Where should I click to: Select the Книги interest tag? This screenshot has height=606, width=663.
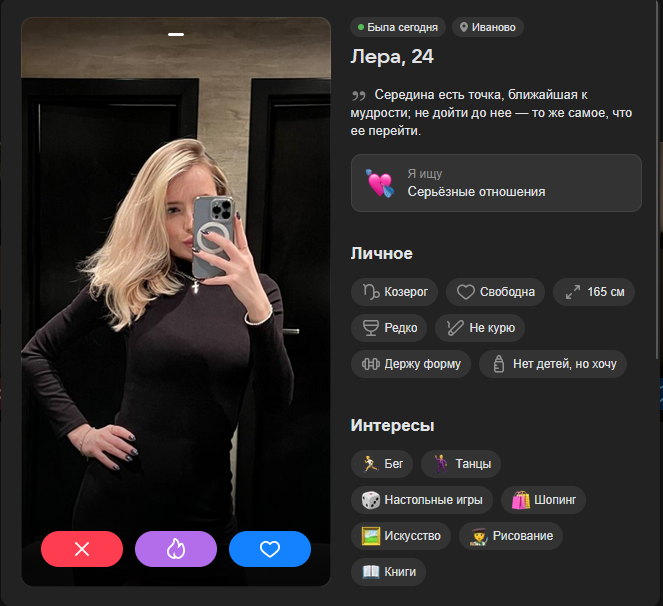pos(388,572)
